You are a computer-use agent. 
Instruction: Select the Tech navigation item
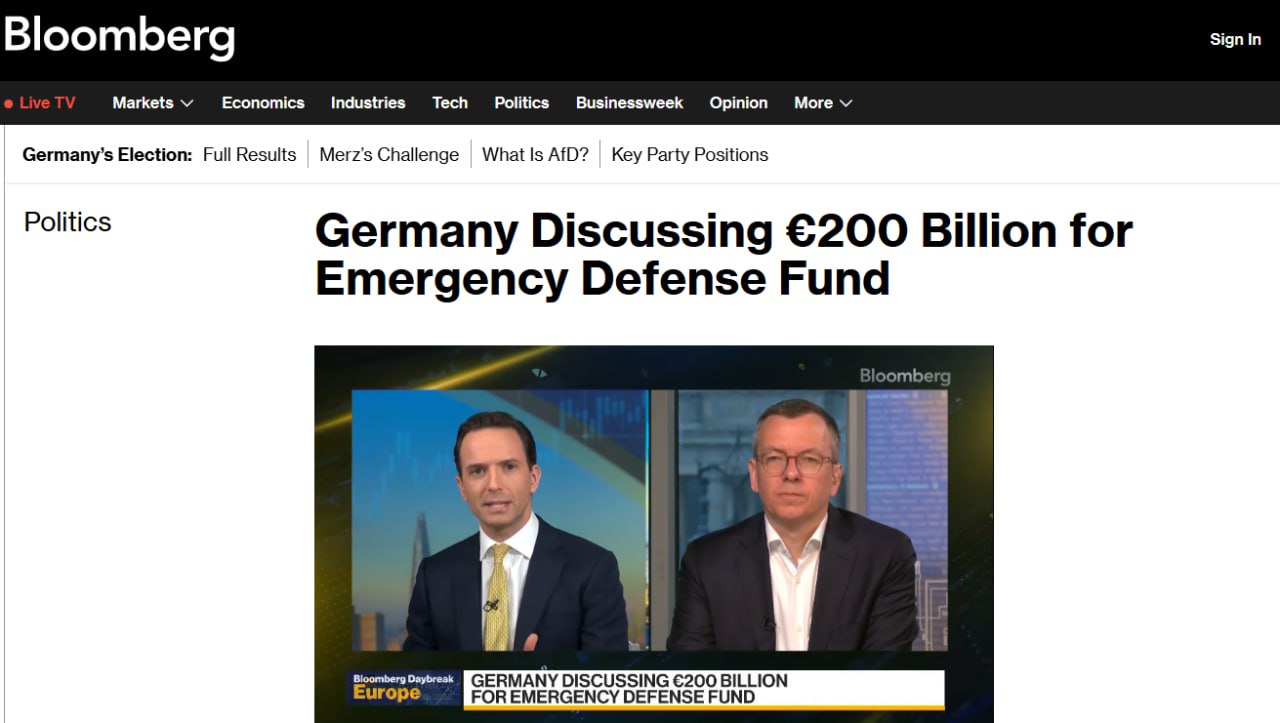tap(450, 103)
